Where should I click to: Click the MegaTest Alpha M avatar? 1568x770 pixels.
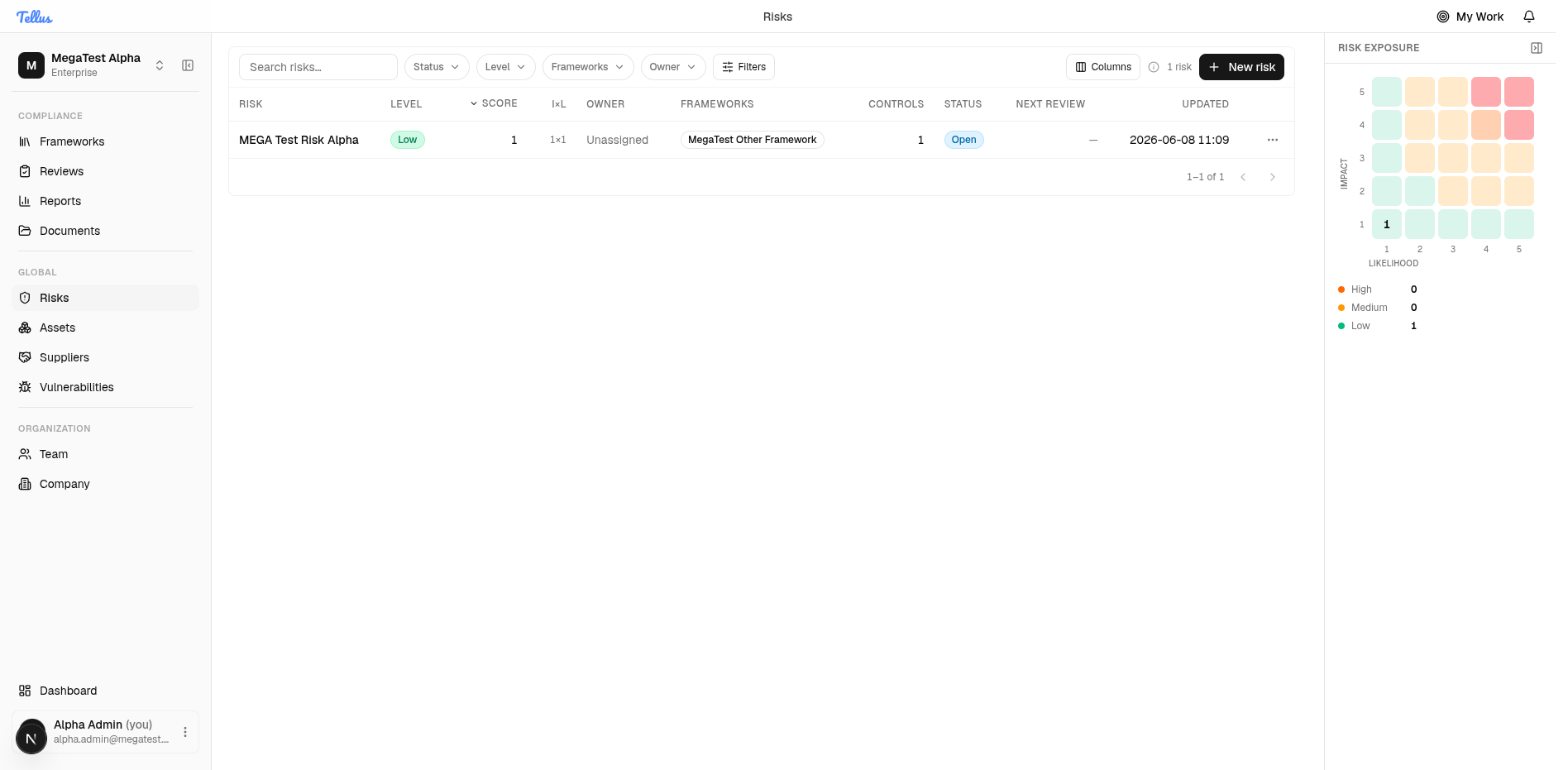(31, 65)
